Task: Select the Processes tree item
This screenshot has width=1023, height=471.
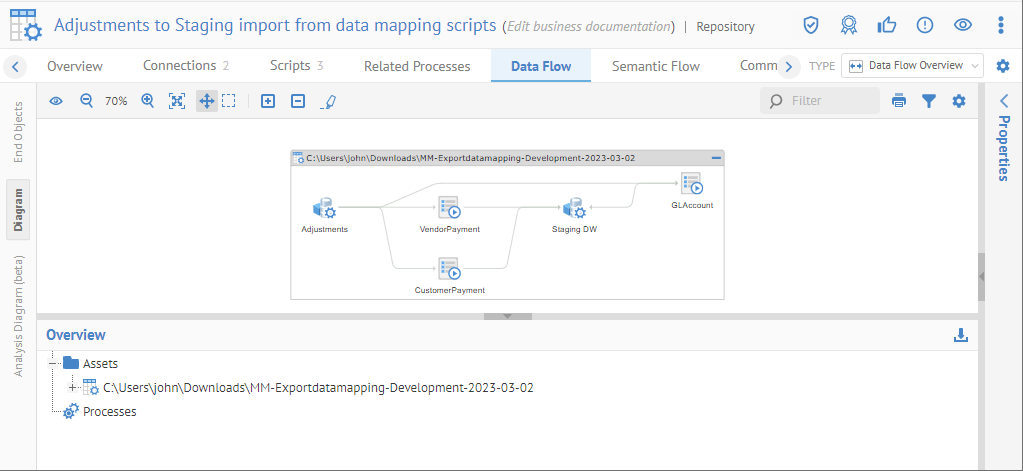Action: 109,411
